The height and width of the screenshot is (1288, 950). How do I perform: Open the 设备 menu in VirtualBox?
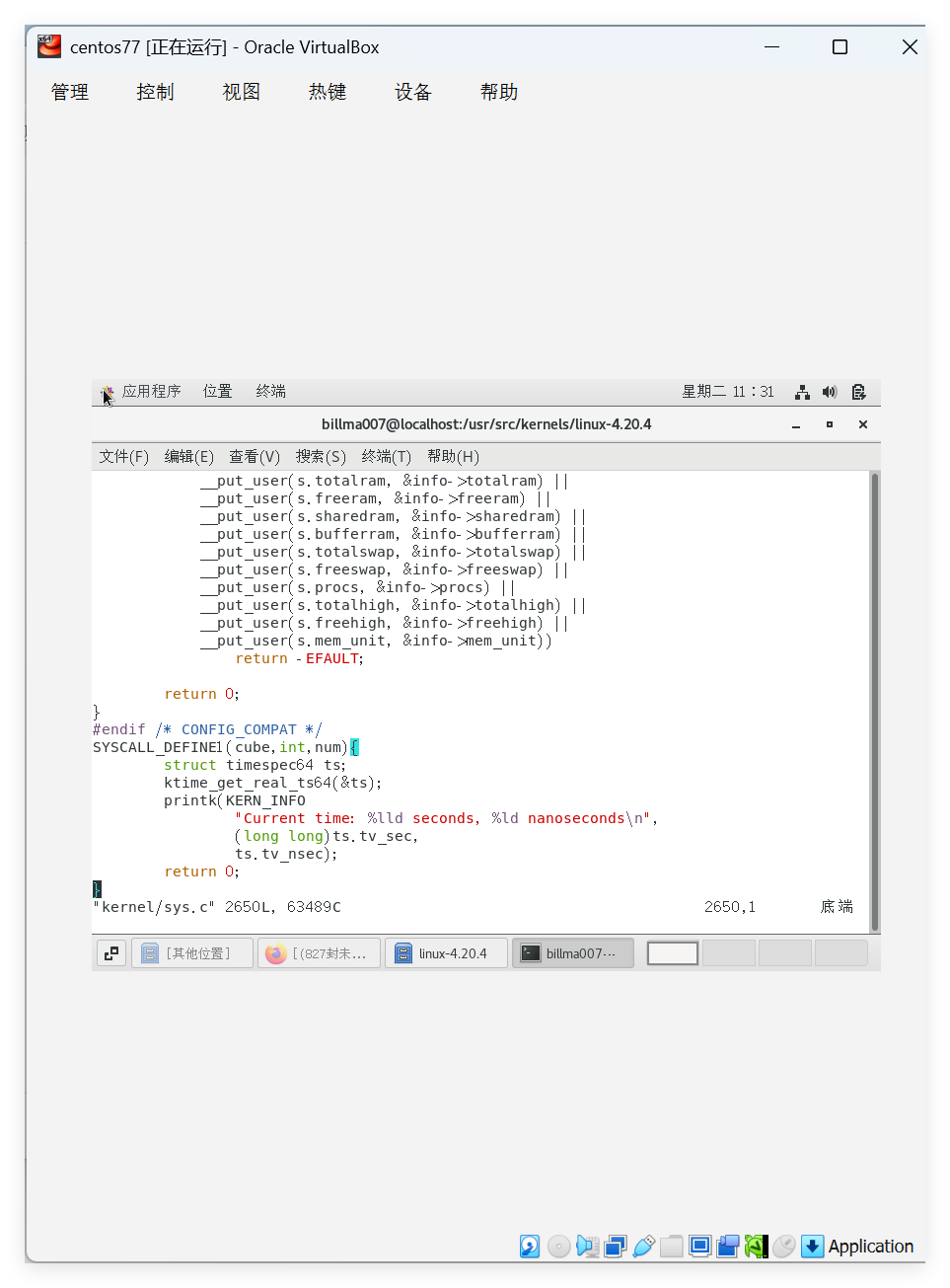pos(412,92)
